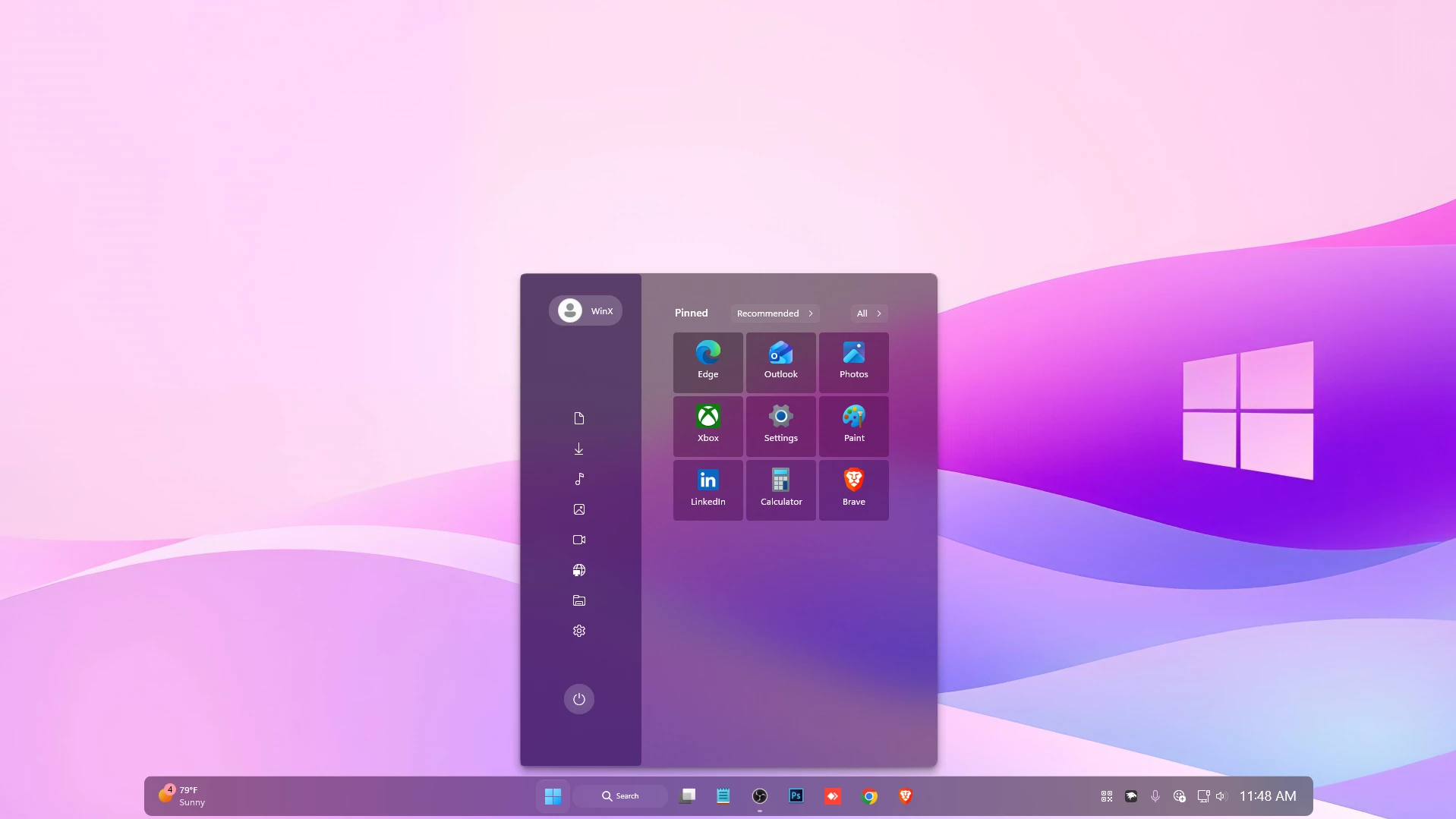1456x819 pixels.
Task: Open Music folder from Start sidebar
Action: pyautogui.click(x=579, y=479)
